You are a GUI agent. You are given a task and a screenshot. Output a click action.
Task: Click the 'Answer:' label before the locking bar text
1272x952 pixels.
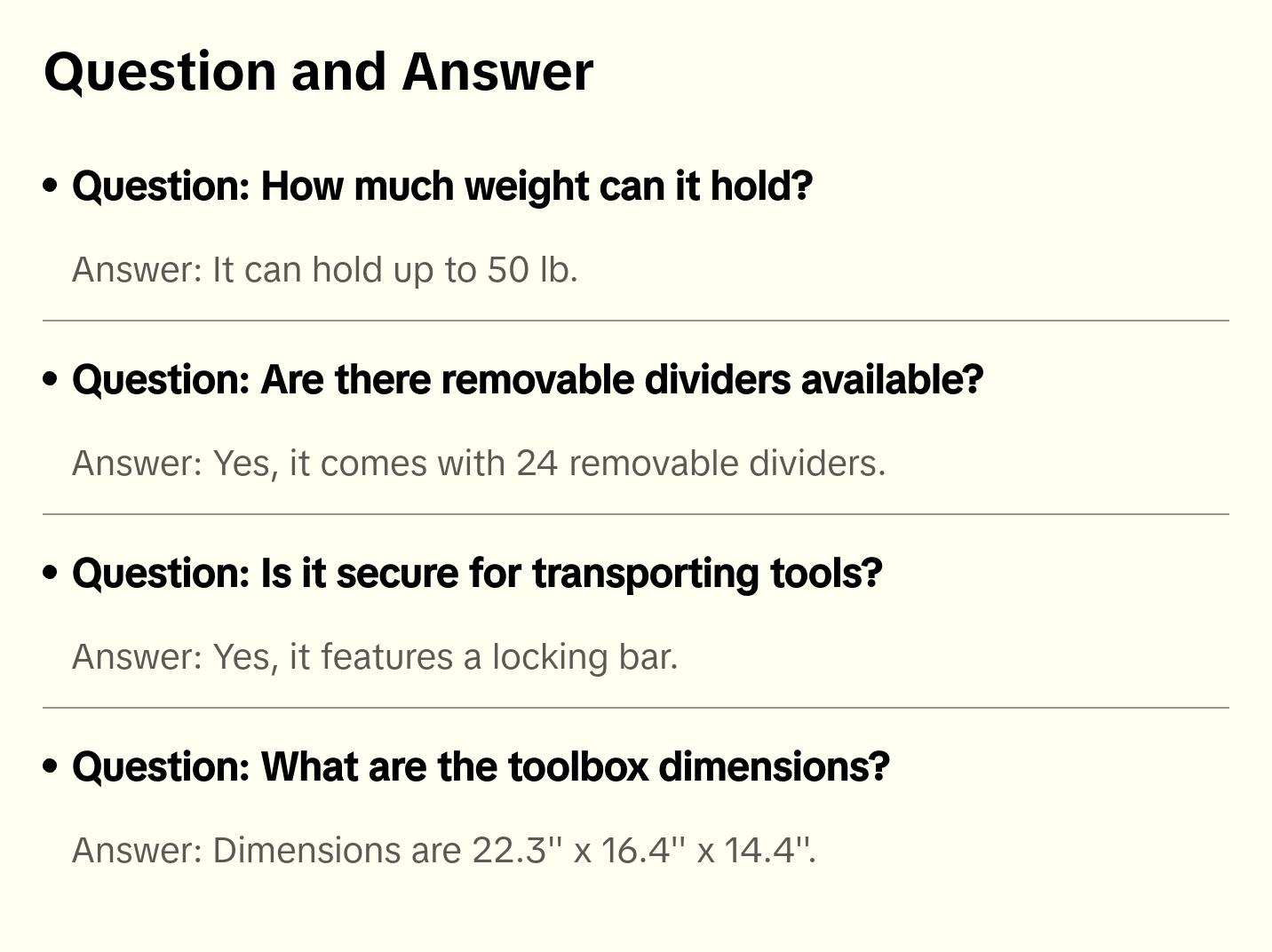pyautogui.click(x=138, y=657)
